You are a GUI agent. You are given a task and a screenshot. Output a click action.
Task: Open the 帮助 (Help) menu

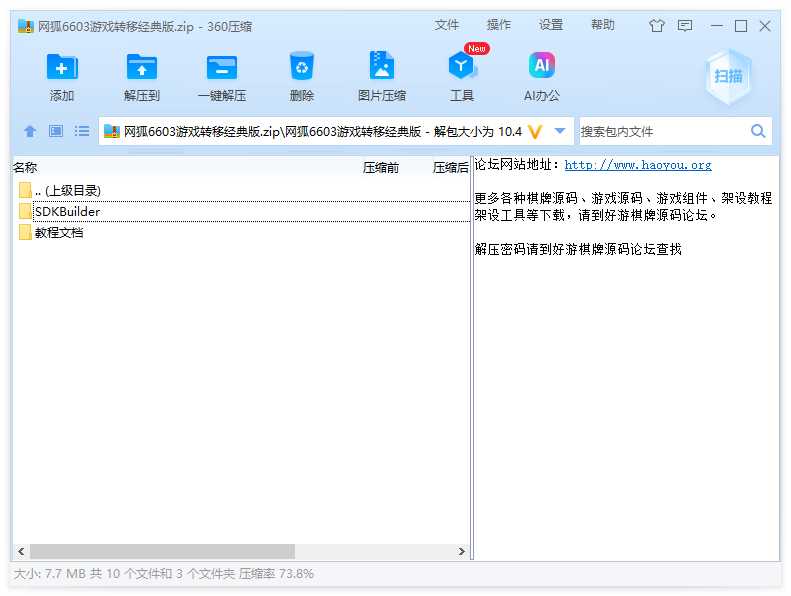coord(602,25)
